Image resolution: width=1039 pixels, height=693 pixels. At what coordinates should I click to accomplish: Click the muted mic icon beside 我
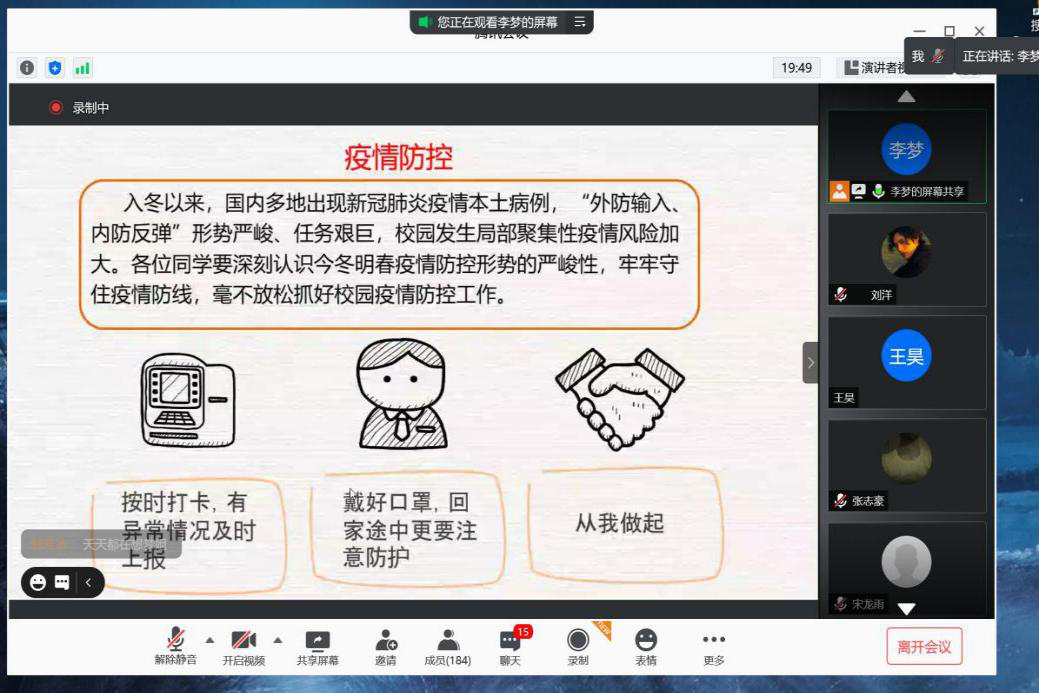pyautogui.click(x=938, y=56)
